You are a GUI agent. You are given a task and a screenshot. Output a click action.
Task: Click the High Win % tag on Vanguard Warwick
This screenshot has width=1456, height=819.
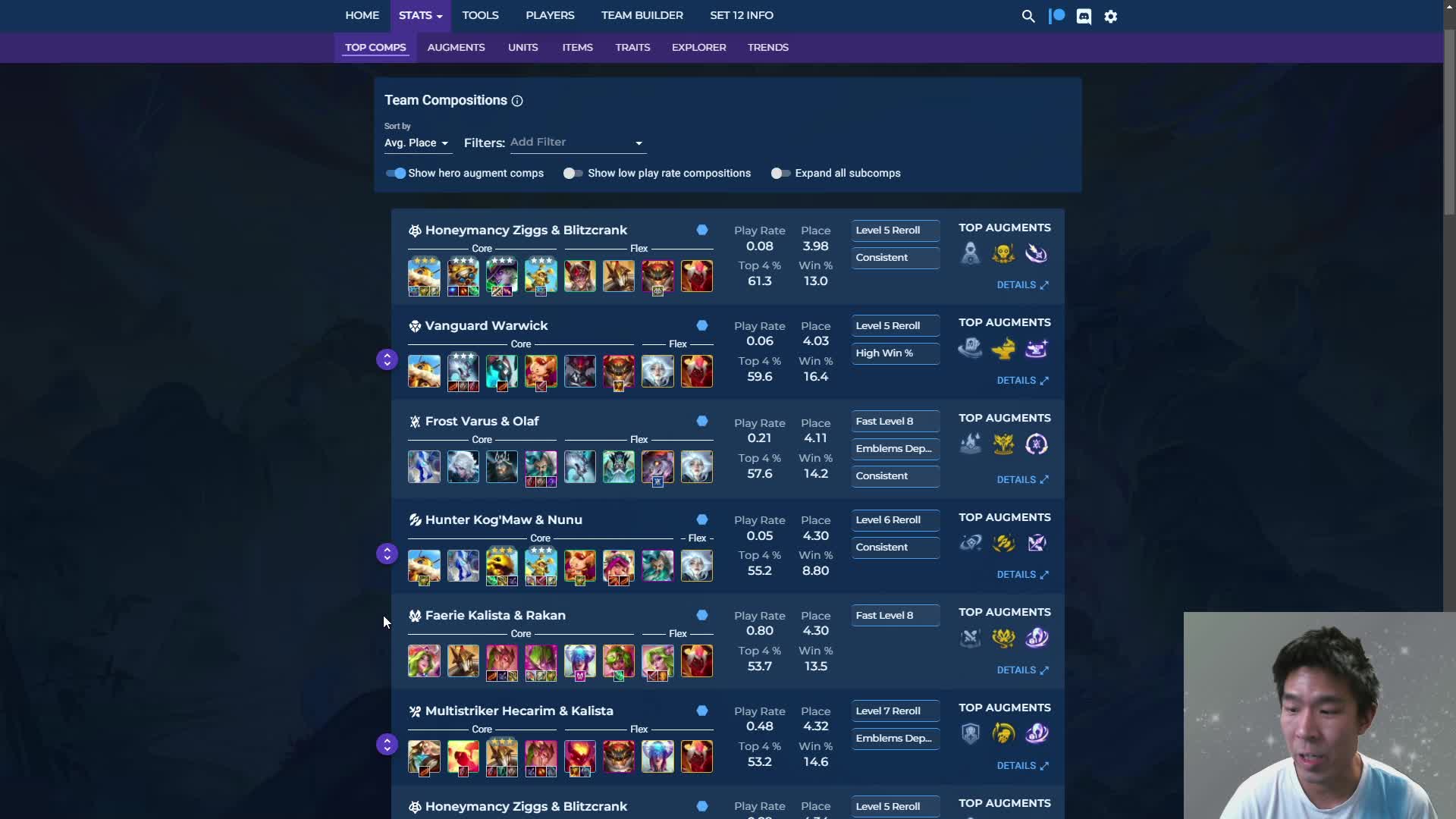pyautogui.click(x=895, y=353)
